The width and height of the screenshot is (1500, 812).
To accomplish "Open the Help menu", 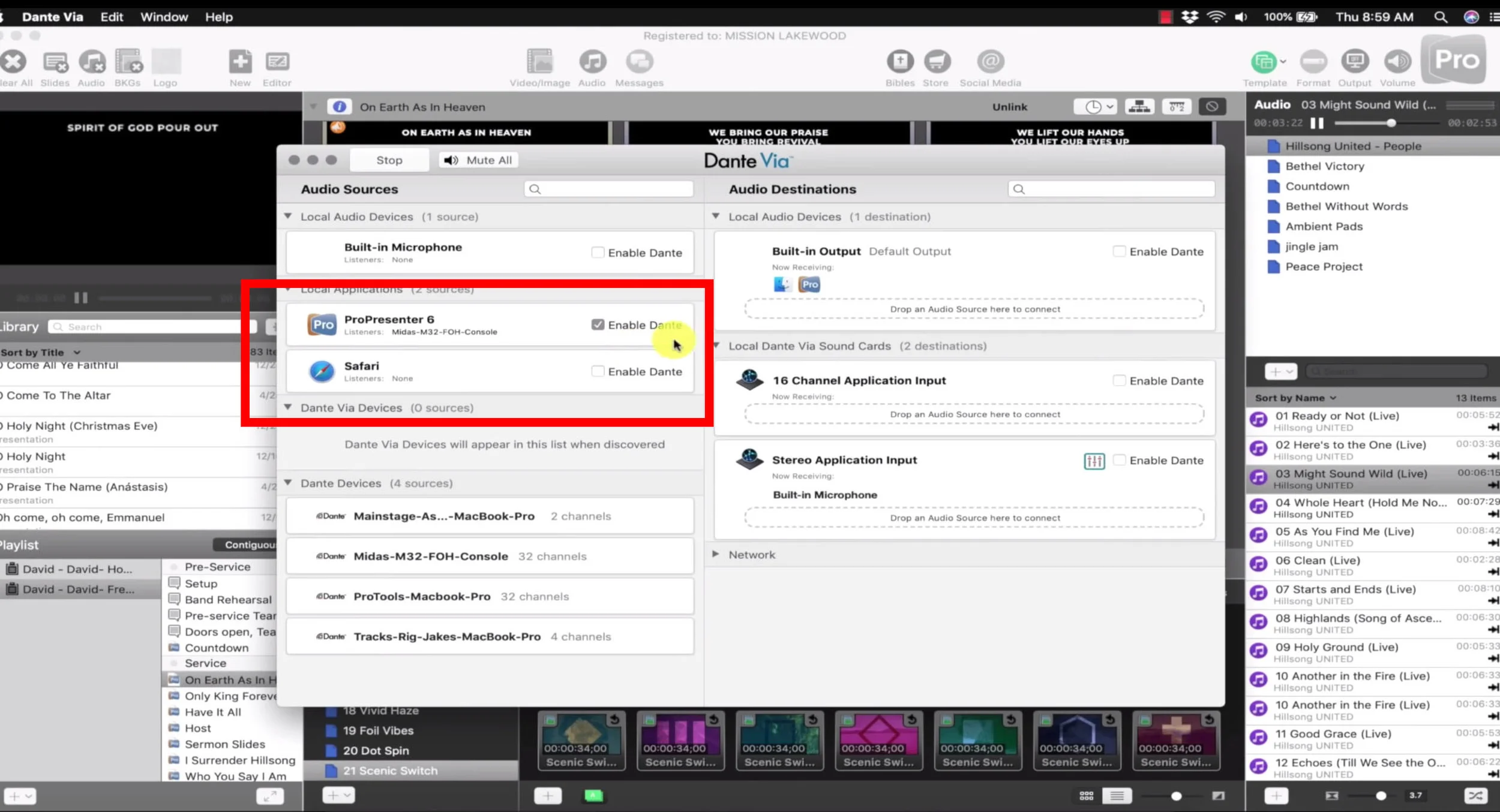I will click(219, 17).
